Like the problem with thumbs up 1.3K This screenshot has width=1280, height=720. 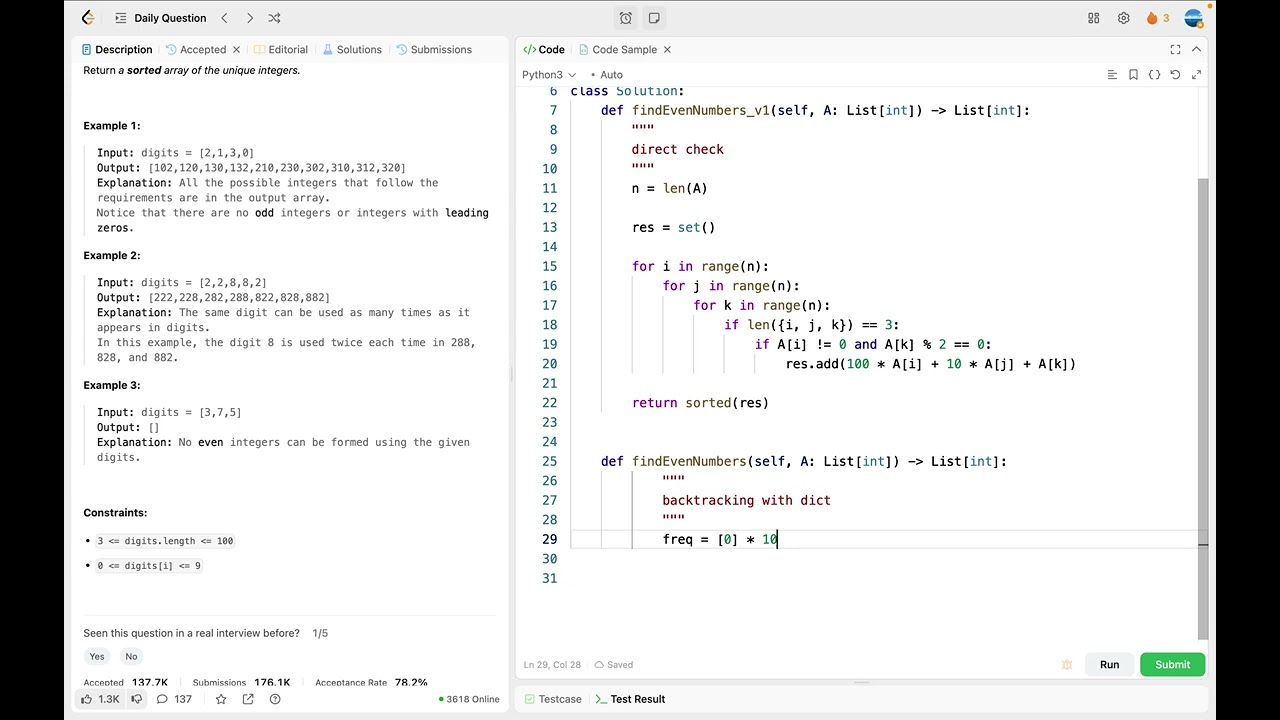coord(100,699)
